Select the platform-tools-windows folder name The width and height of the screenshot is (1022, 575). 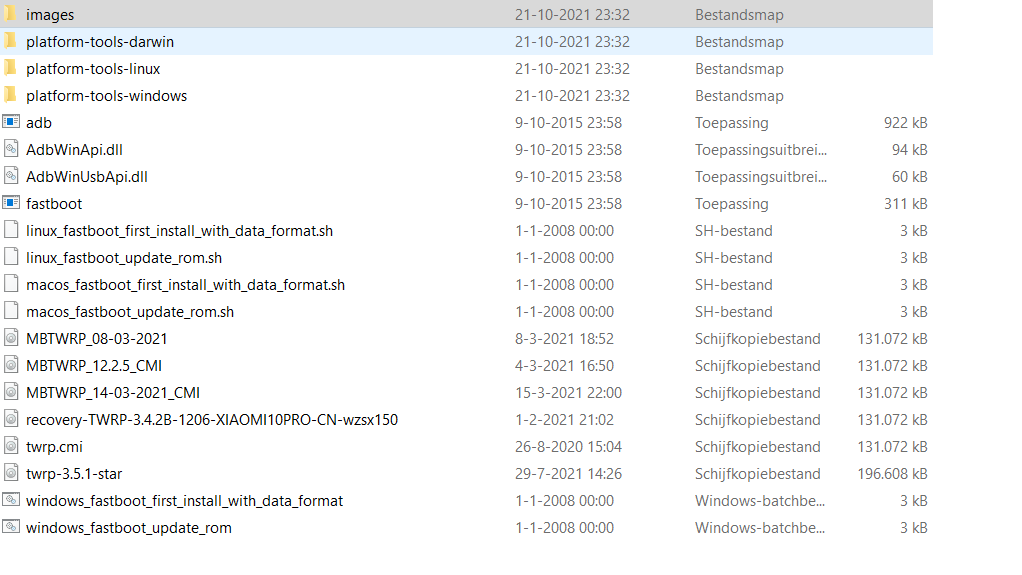pyautogui.click(x=106, y=96)
